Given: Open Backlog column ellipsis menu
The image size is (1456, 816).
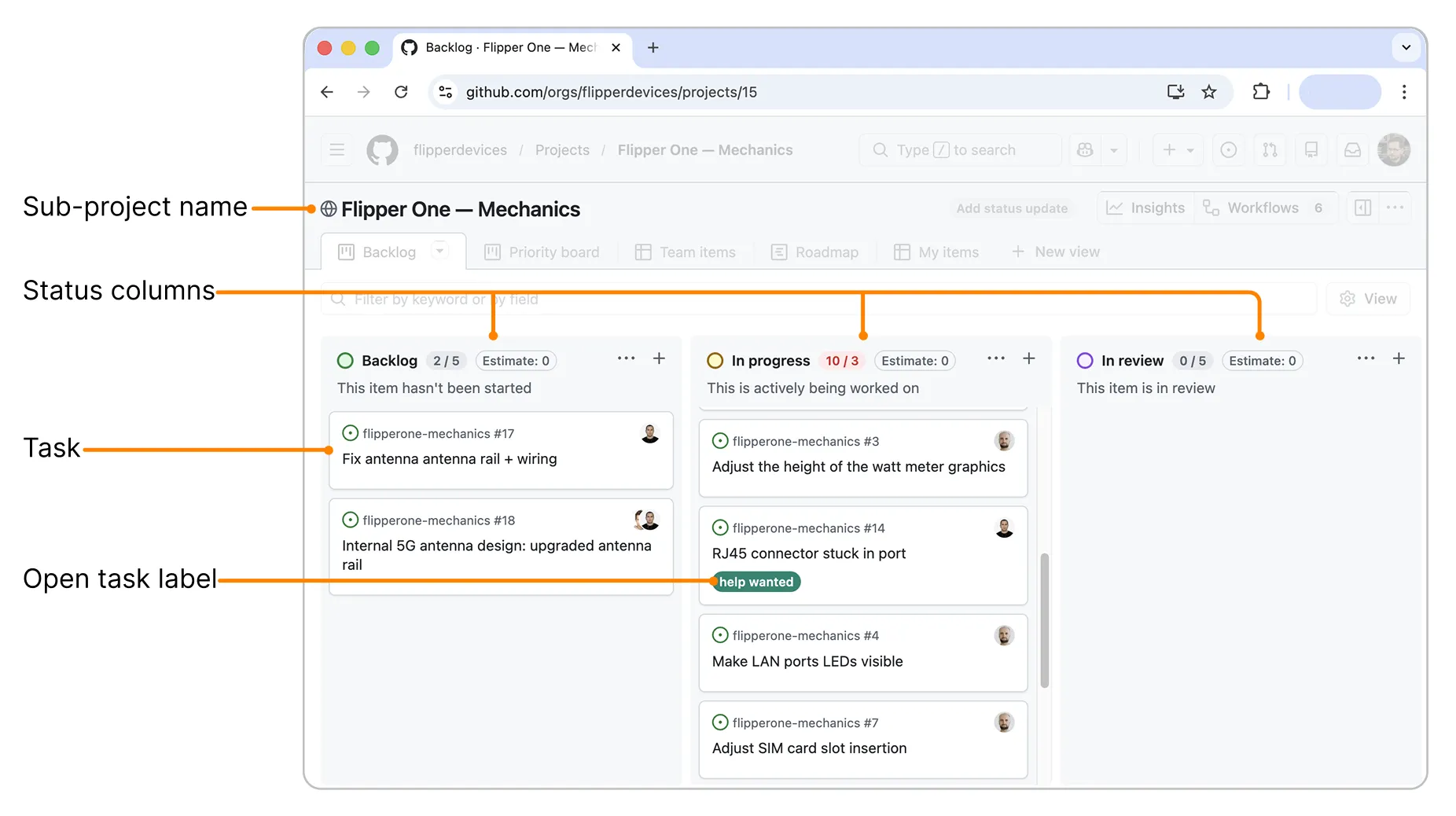Looking at the screenshot, I should click(x=626, y=358).
